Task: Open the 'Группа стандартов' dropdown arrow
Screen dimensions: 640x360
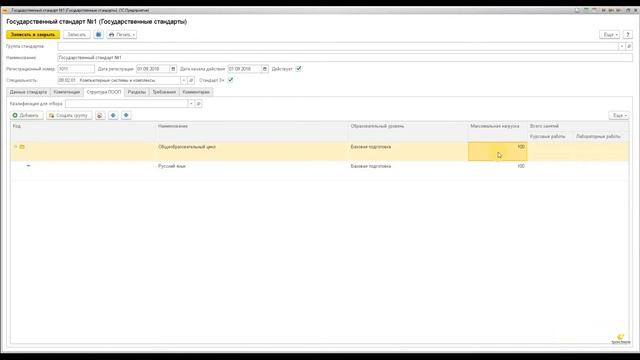Action: [x=622, y=47]
